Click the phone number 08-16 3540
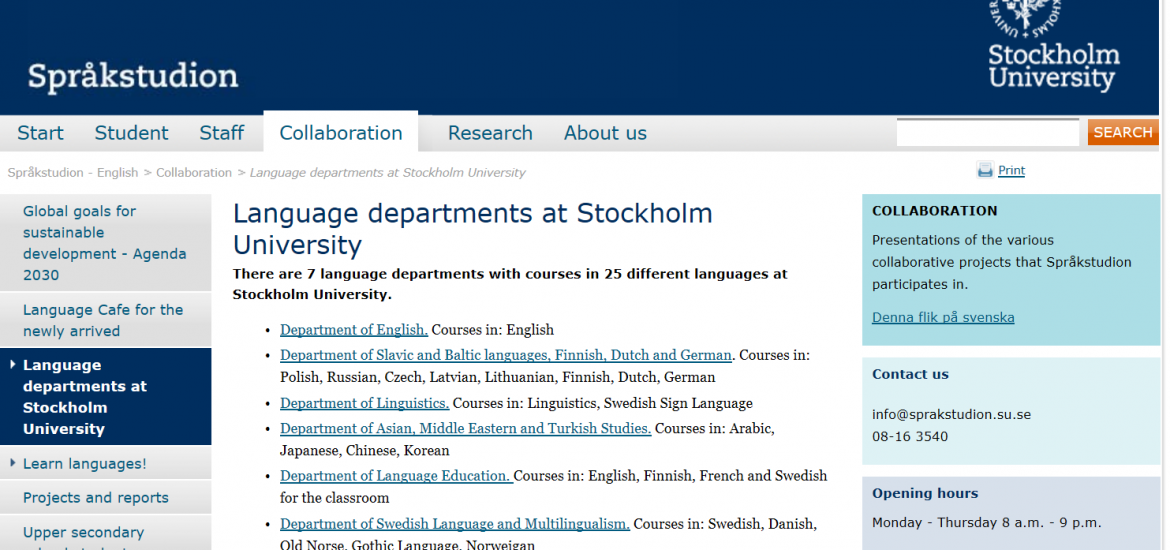 click(x=910, y=437)
